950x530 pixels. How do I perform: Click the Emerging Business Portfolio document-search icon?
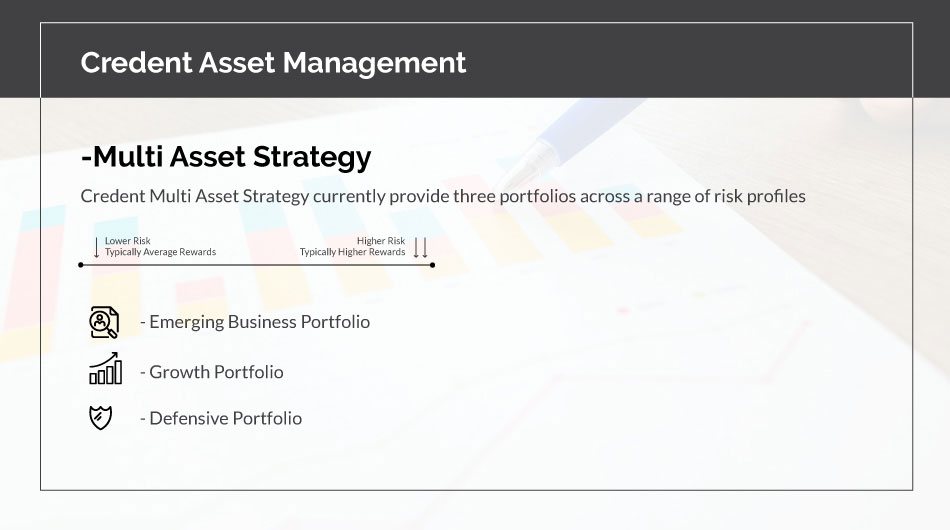pos(103,322)
